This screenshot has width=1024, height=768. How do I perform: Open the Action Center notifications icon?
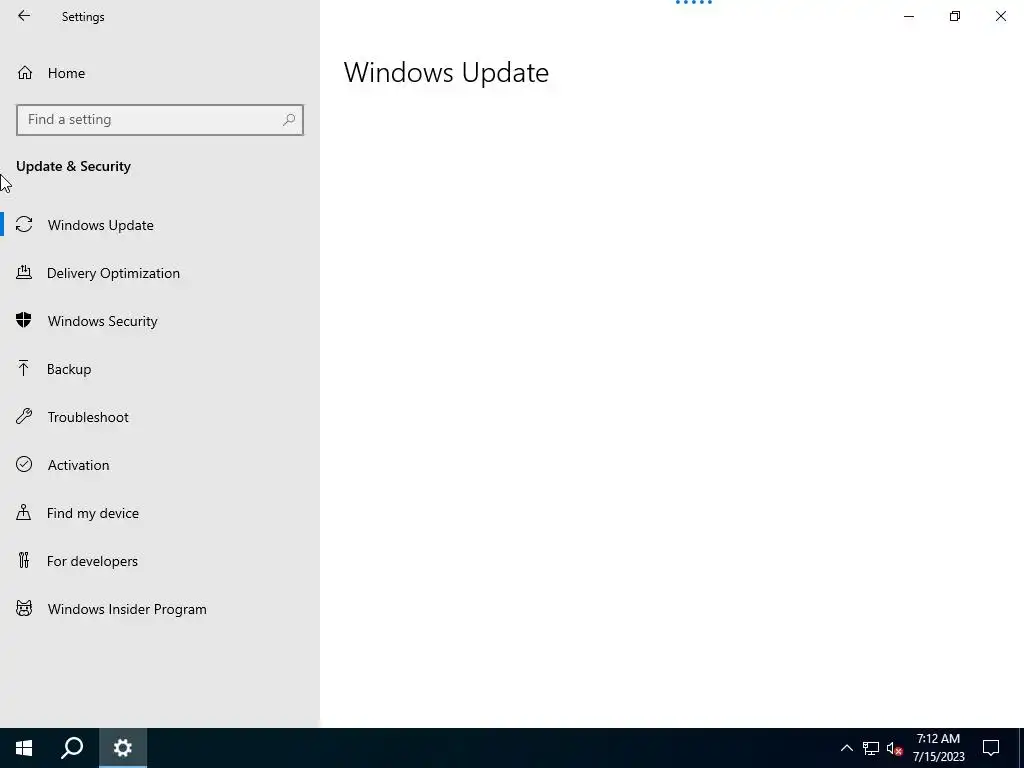[991, 748]
